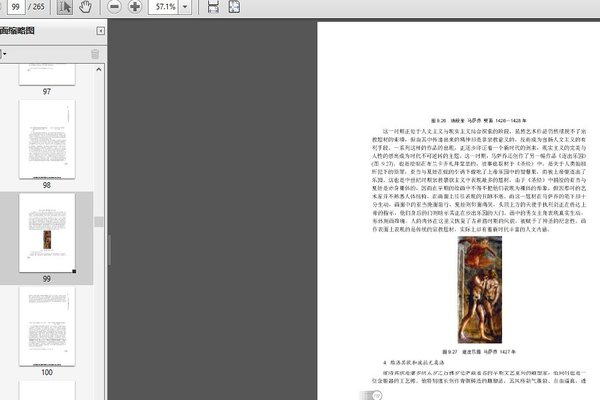Zoom out with the minus button
Image resolution: width=600 pixels, height=400 pixels.
pos(114,7)
